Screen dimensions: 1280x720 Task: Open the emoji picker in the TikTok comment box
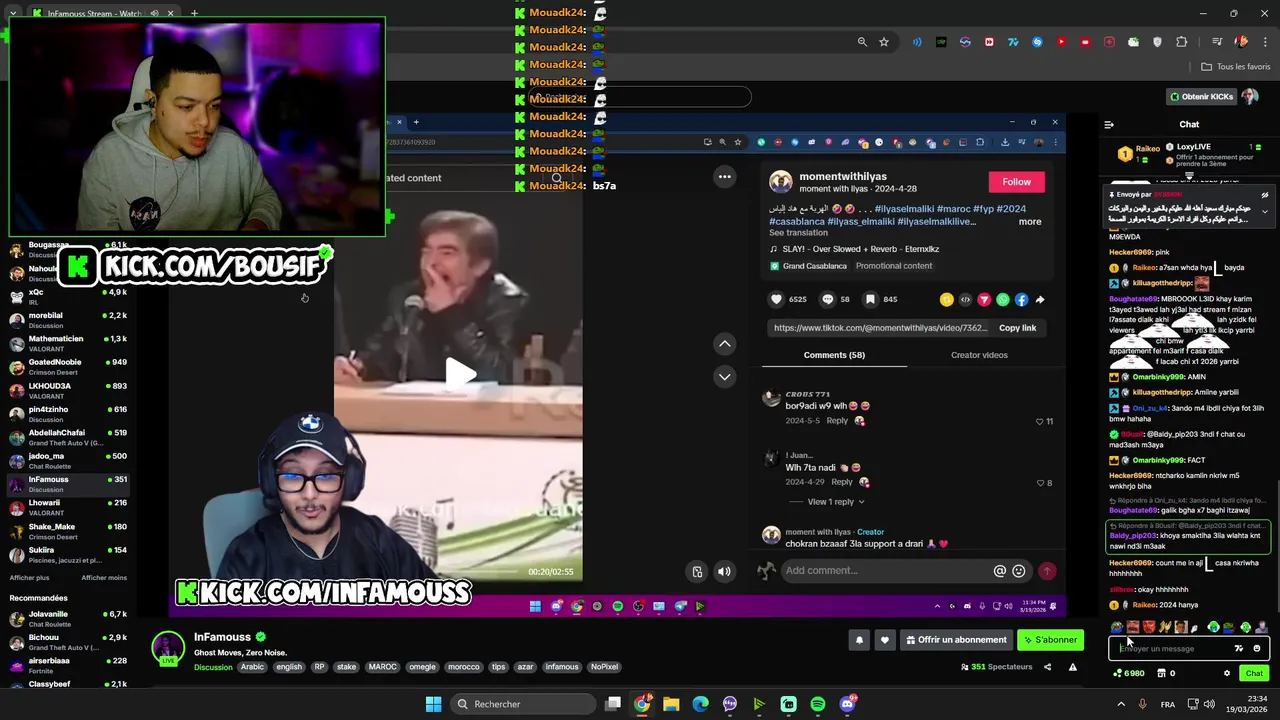pyautogui.click(x=1019, y=571)
